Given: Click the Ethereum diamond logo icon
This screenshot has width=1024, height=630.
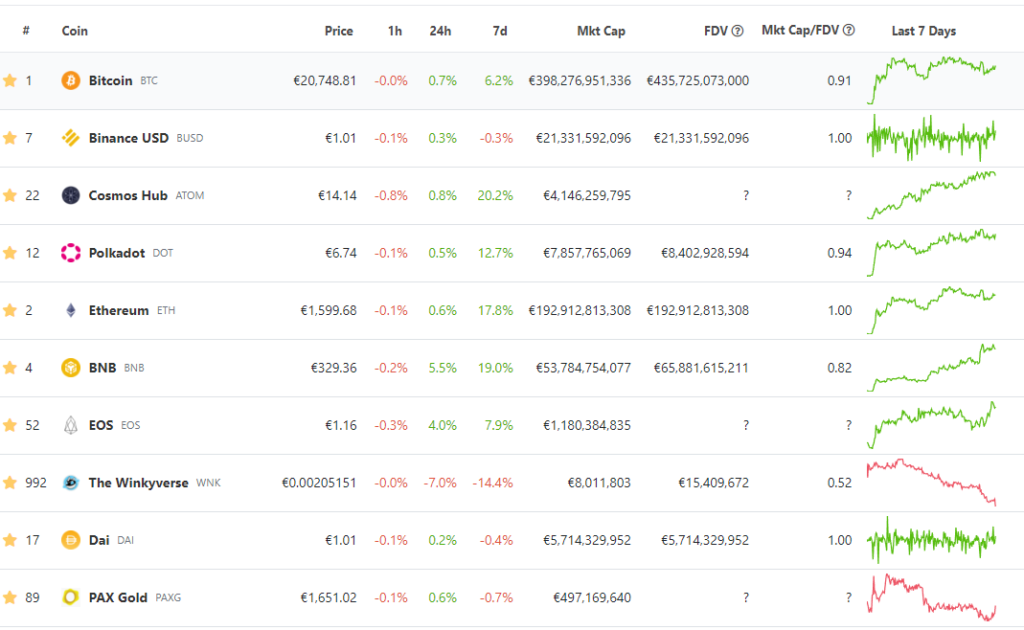Looking at the screenshot, I should tap(71, 310).
